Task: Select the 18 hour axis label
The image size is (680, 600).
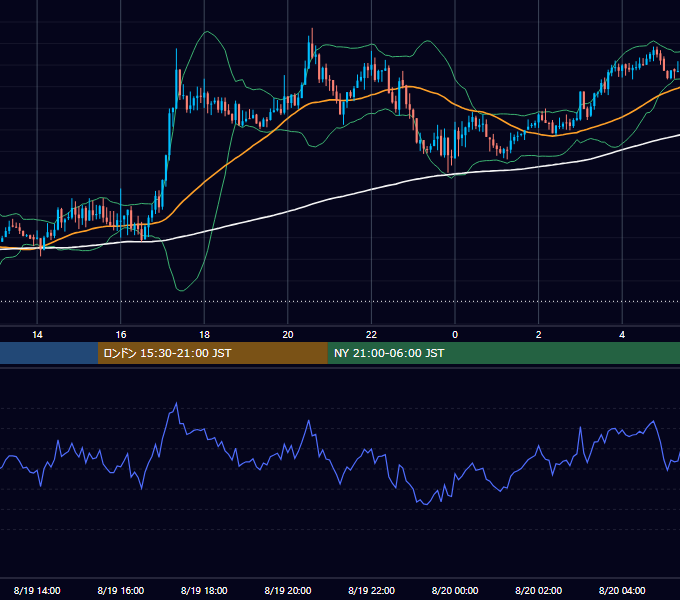Action: (204, 335)
